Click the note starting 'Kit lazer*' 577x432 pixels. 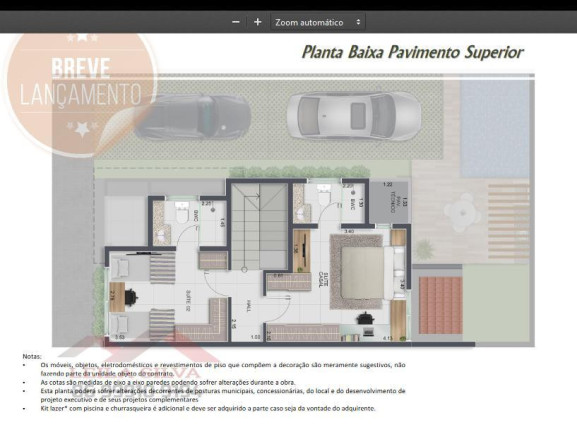coord(208,408)
